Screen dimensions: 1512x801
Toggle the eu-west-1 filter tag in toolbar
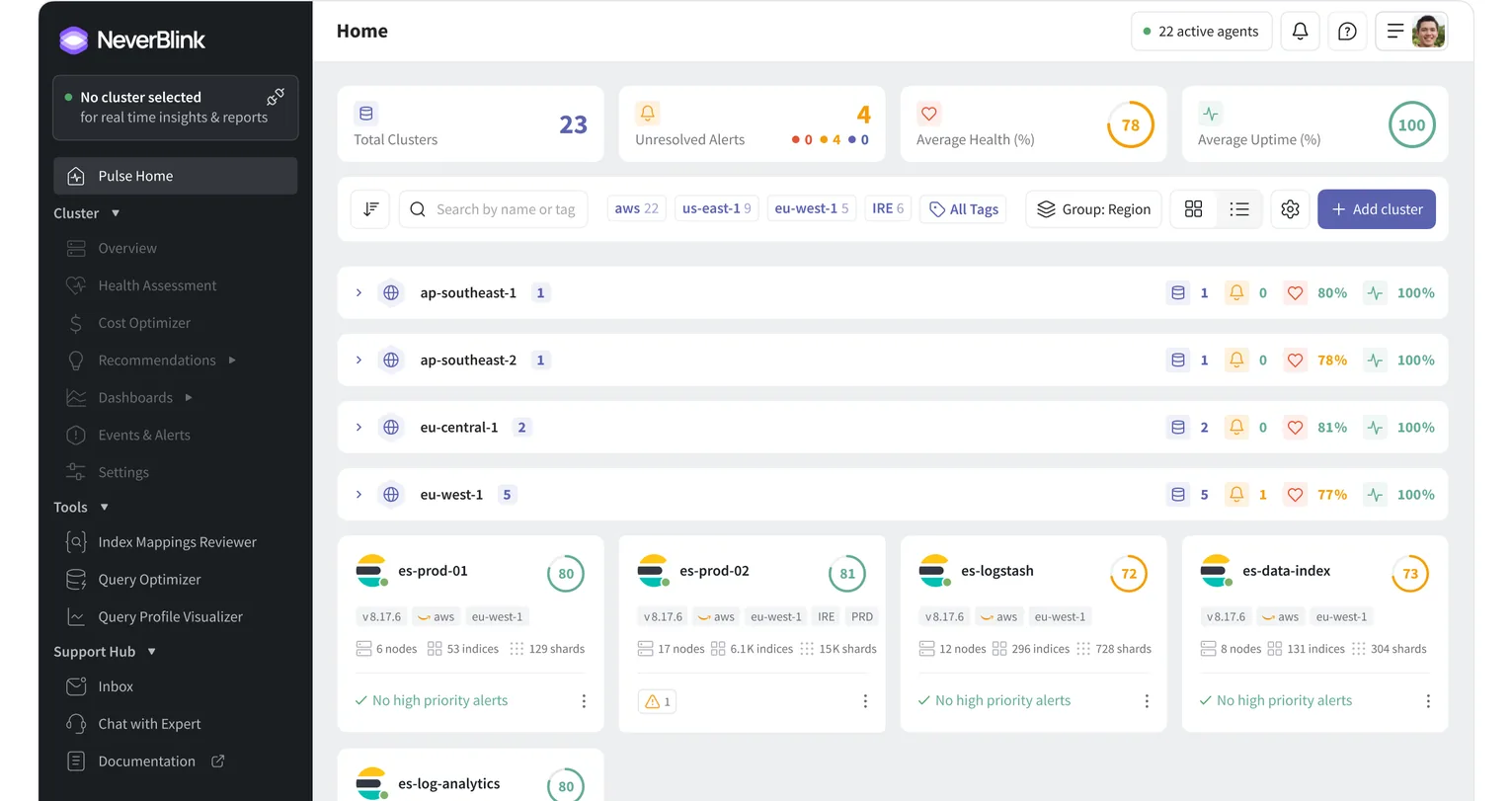(x=812, y=208)
